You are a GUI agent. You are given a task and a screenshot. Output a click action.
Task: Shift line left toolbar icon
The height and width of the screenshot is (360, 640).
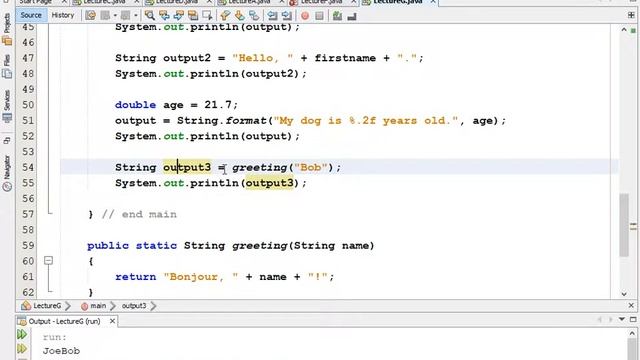pyautogui.click(x=272, y=16)
